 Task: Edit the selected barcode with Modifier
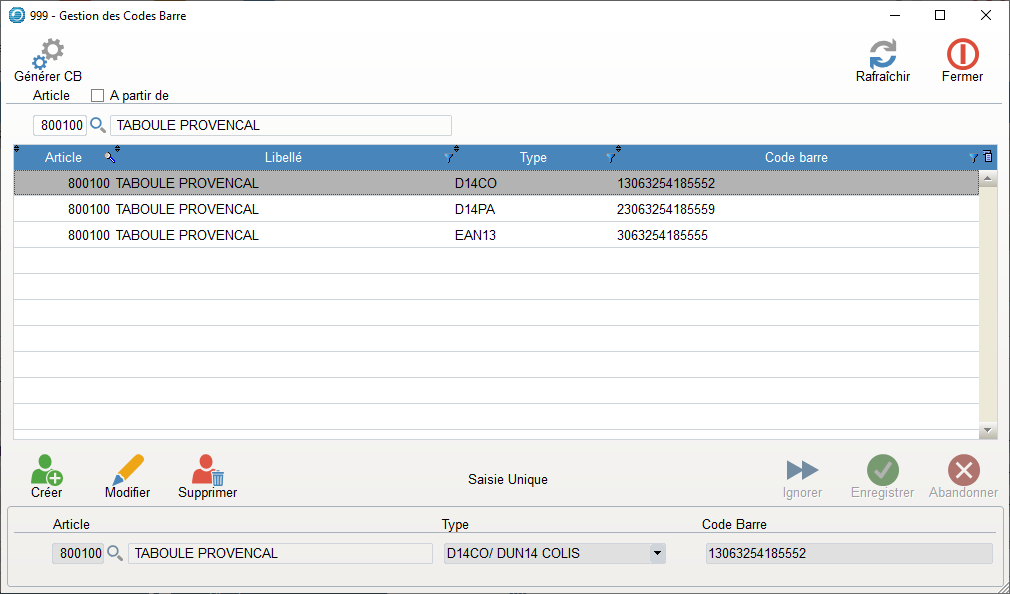coord(128,471)
